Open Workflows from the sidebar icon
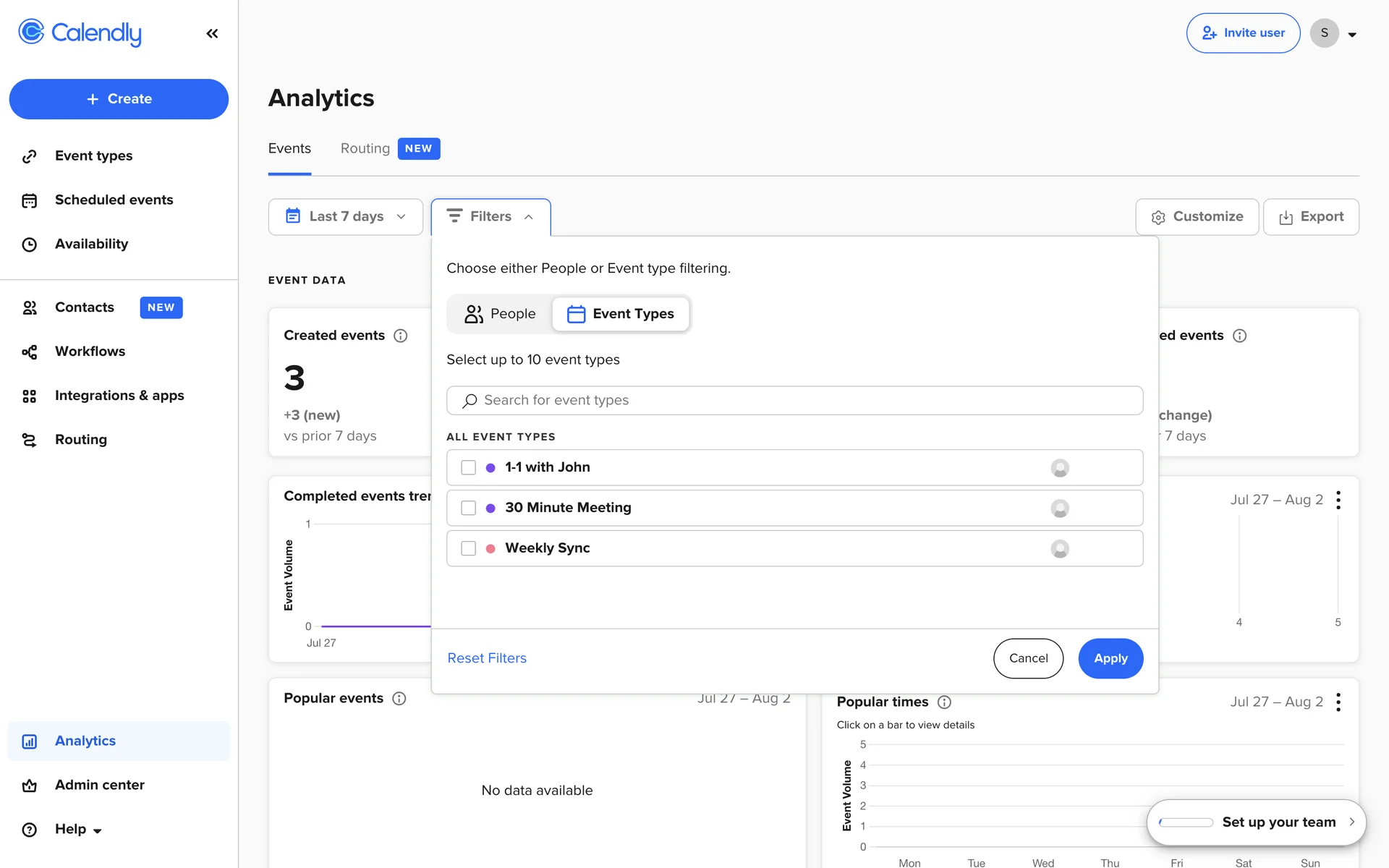This screenshot has height=868, width=1389. (x=29, y=352)
